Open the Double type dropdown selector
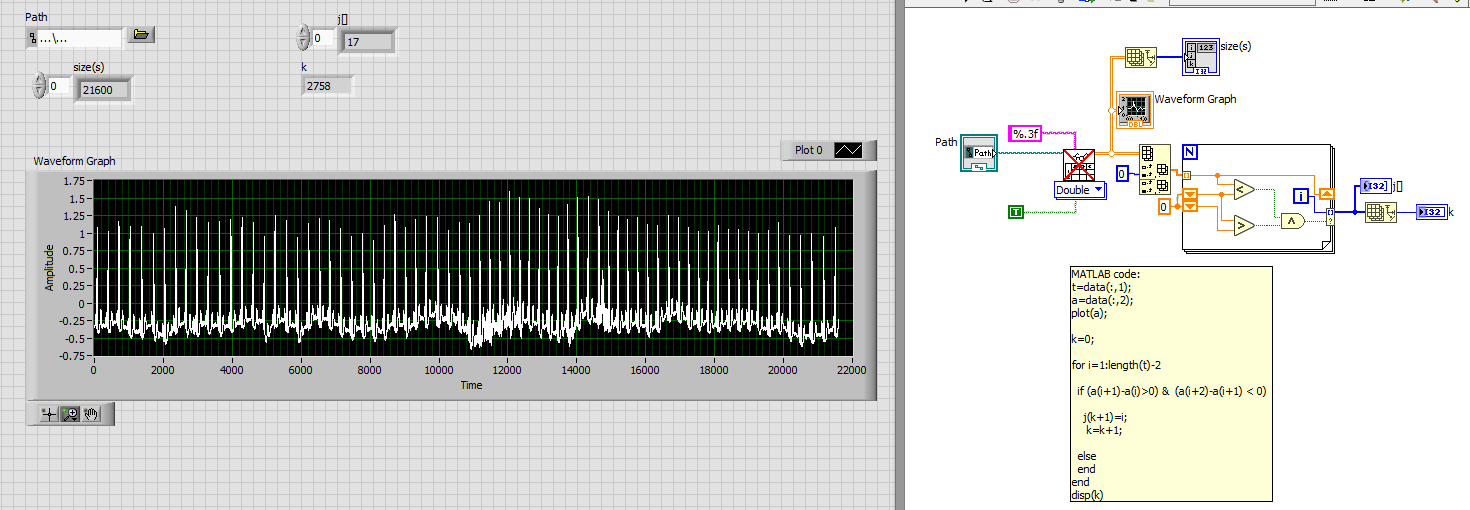Screen dimensions: 1470x510 pos(1081,190)
